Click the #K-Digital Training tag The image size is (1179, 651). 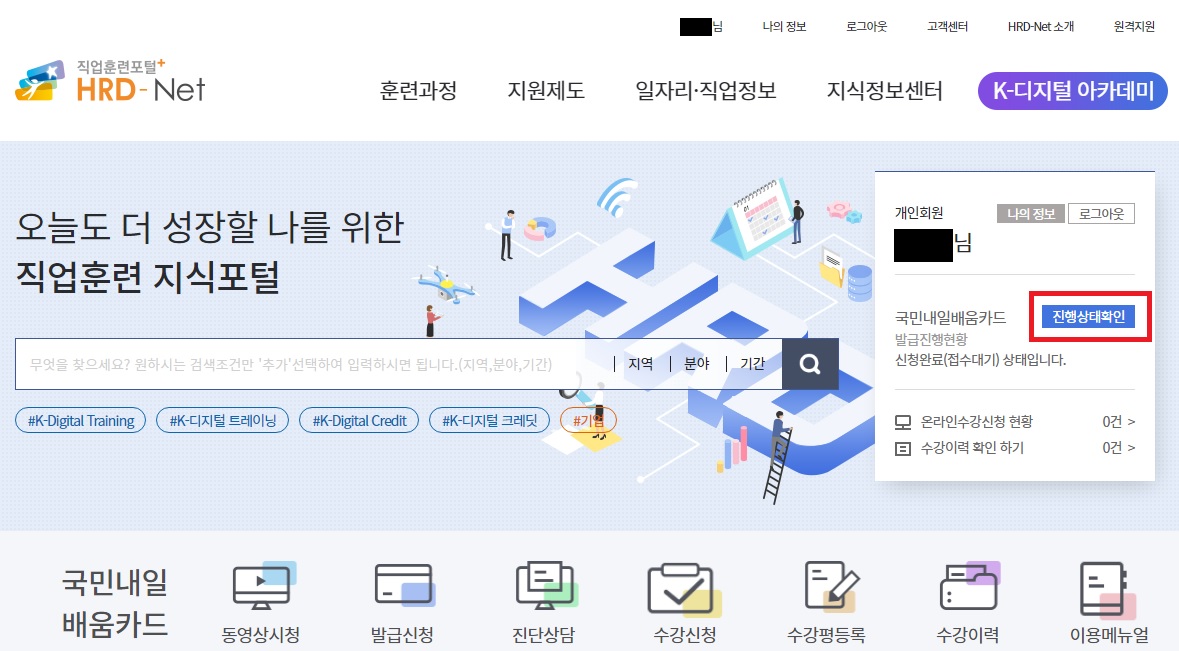point(81,420)
